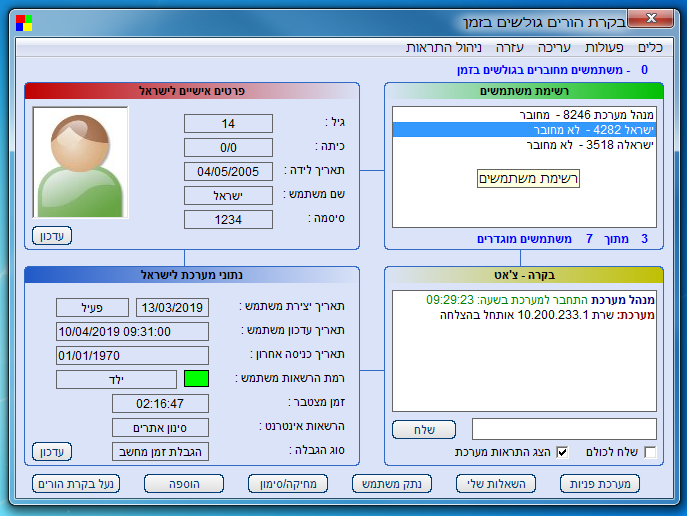Open the 'כלים' menu
The image size is (687, 516).
click(x=651, y=47)
